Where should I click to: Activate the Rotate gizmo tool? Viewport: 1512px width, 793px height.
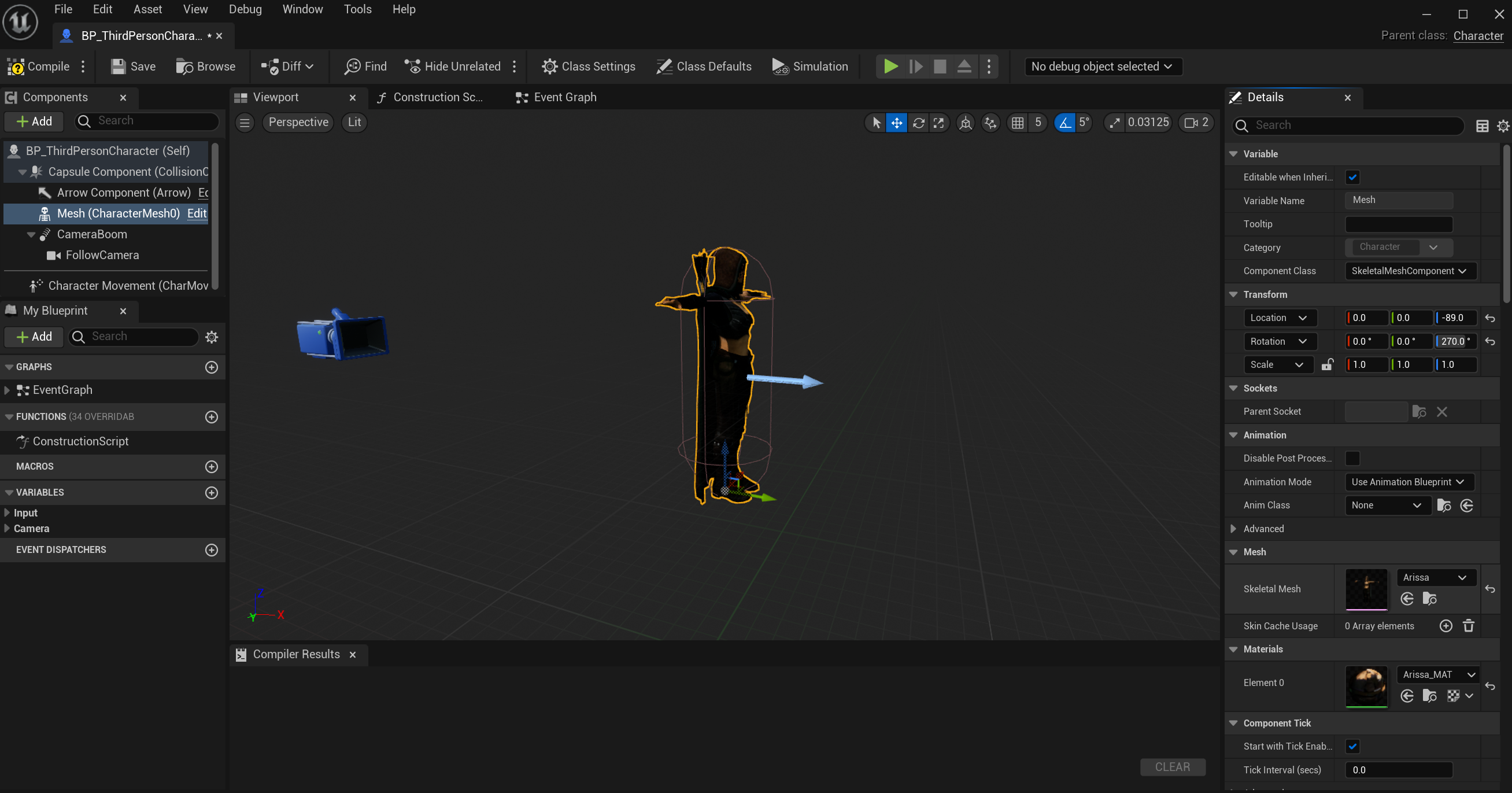point(919,123)
